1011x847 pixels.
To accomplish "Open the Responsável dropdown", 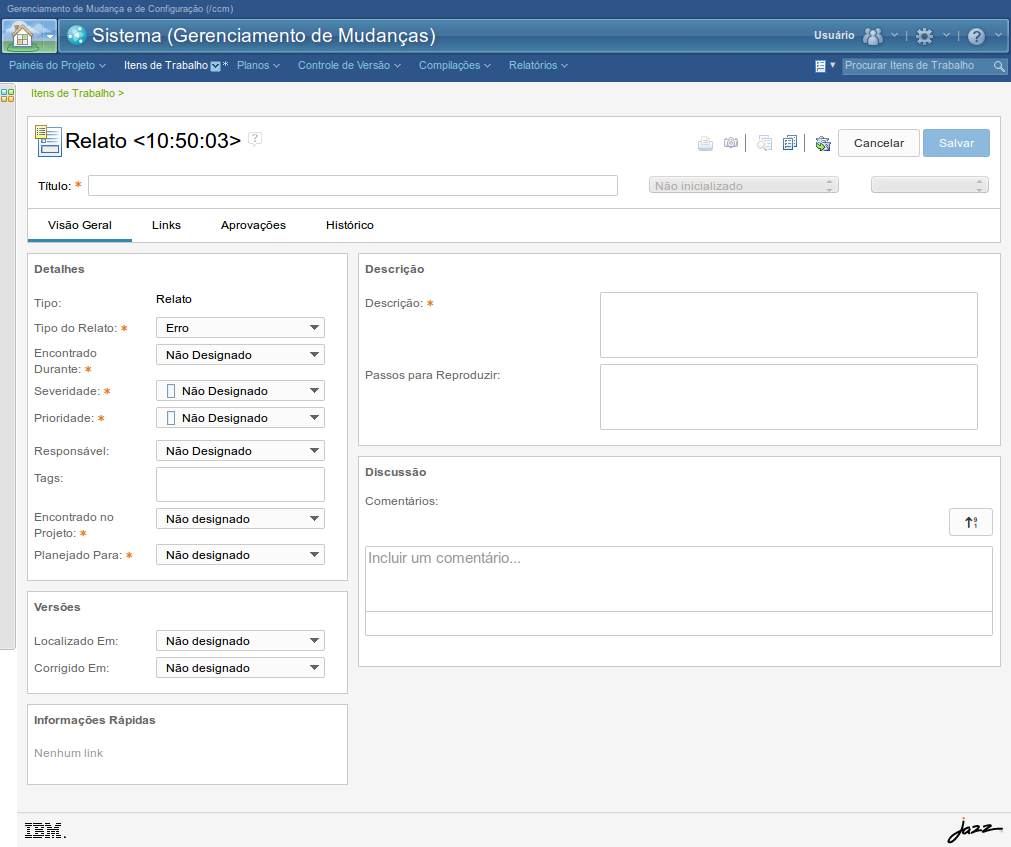I will pyautogui.click(x=240, y=451).
